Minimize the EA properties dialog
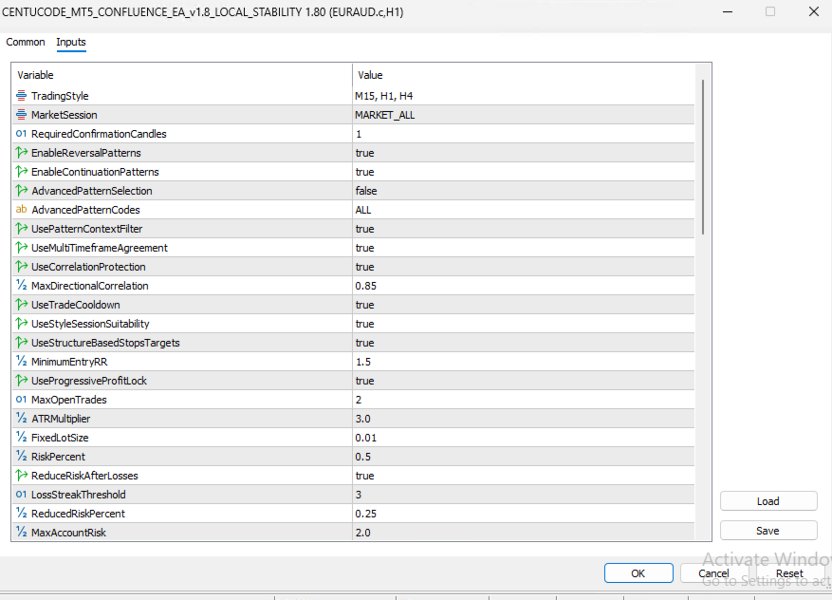 728,12
